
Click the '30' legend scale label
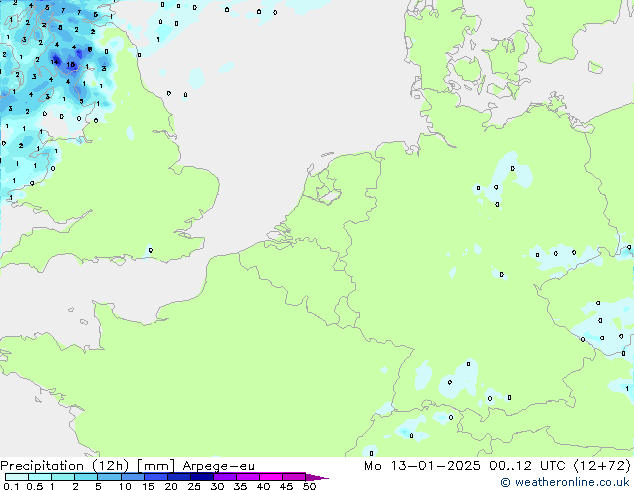(217, 486)
